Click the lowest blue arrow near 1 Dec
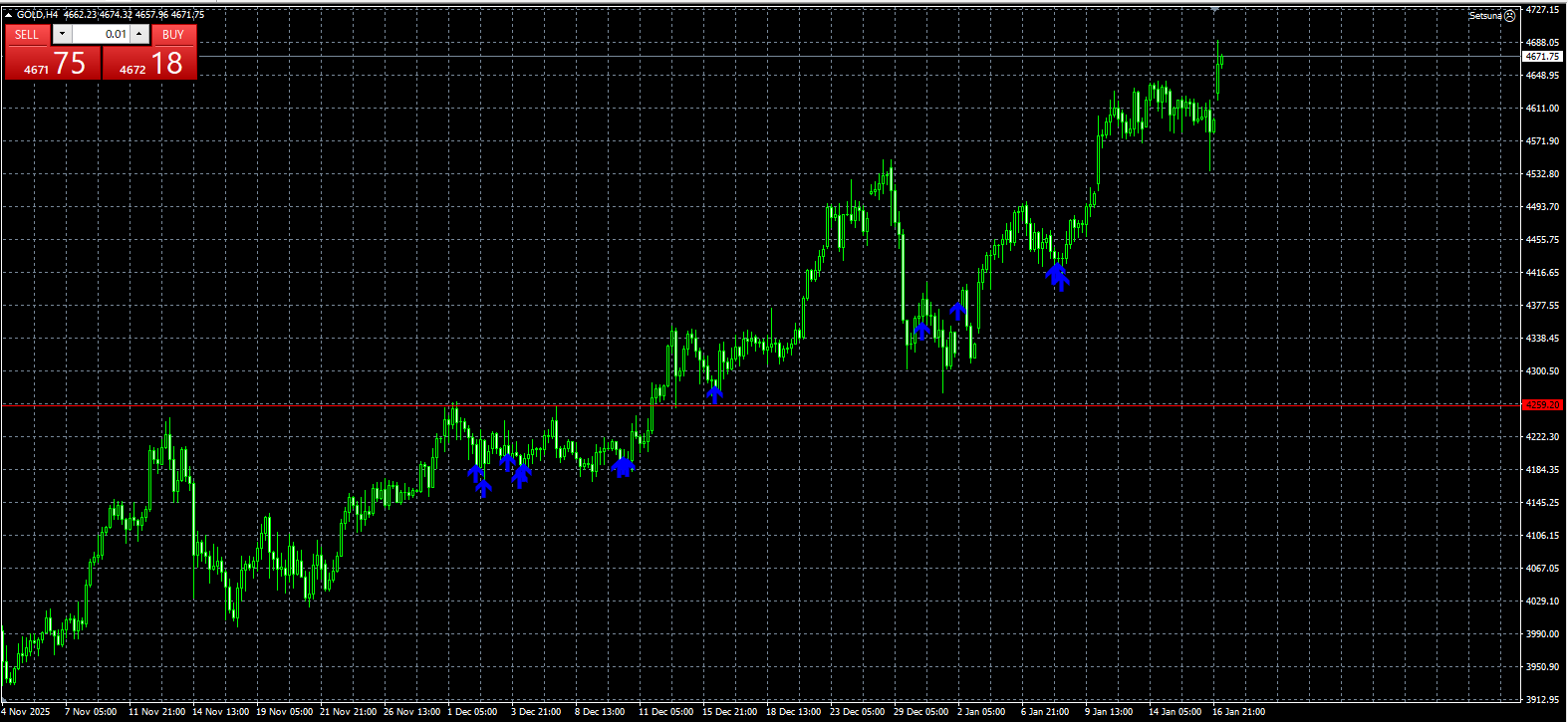 point(484,488)
